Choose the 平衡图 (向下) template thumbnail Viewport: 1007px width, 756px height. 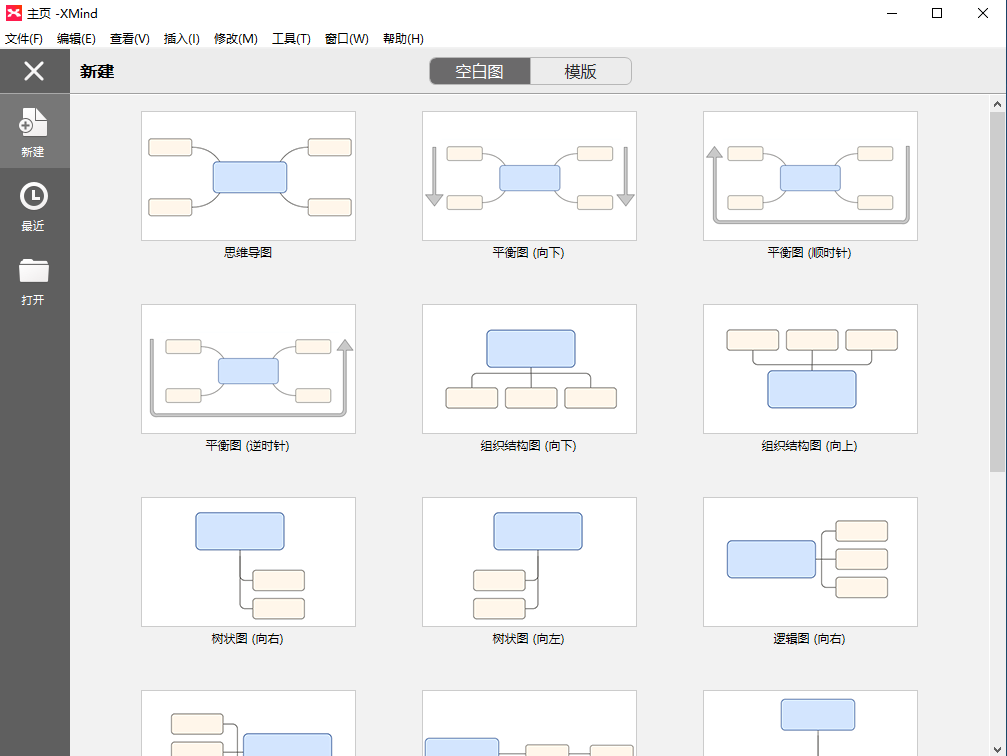[529, 176]
